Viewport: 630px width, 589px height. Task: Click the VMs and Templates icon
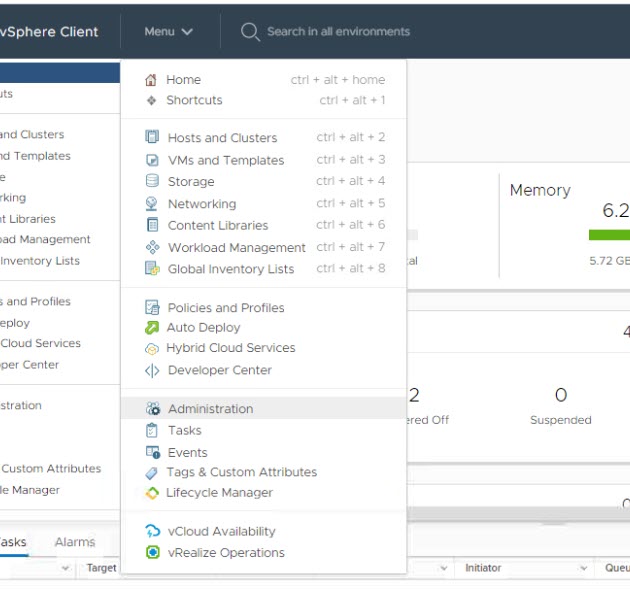[152, 160]
